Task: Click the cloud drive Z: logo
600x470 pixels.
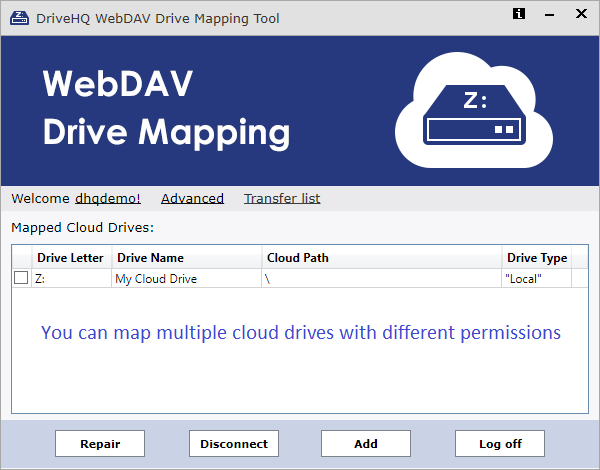Action: pos(474,110)
